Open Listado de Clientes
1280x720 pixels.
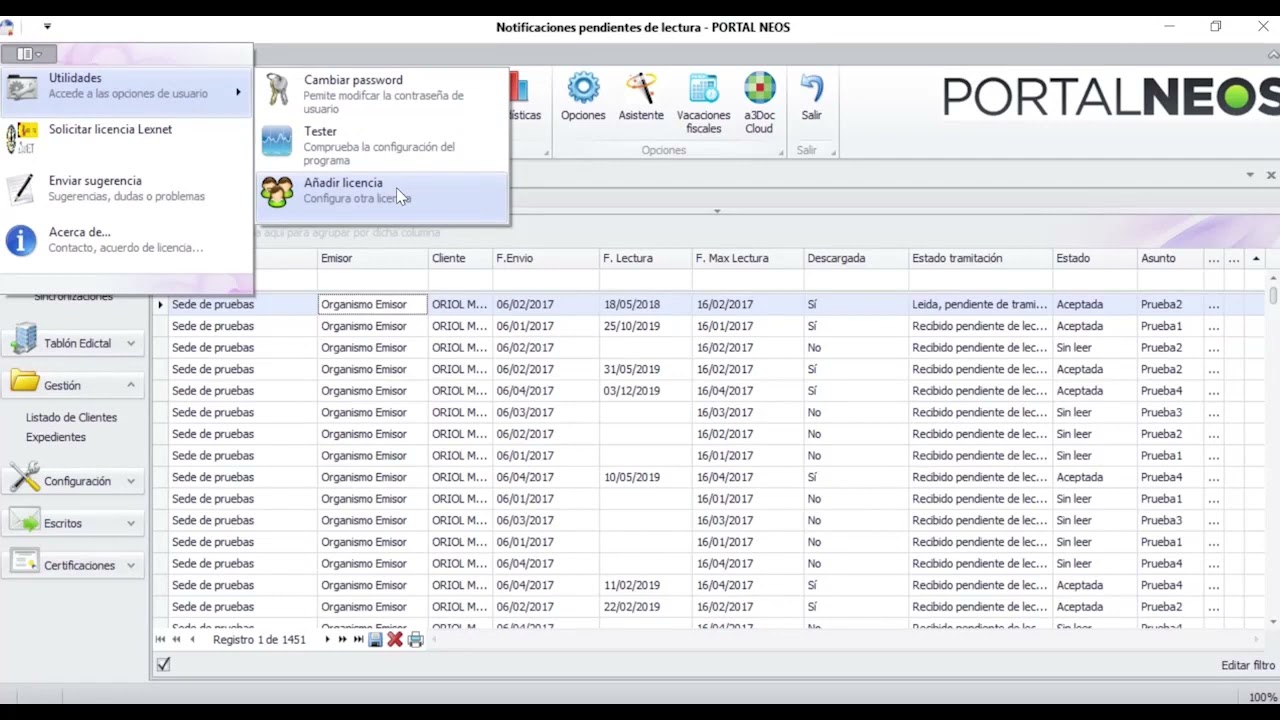(x=71, y=417)
